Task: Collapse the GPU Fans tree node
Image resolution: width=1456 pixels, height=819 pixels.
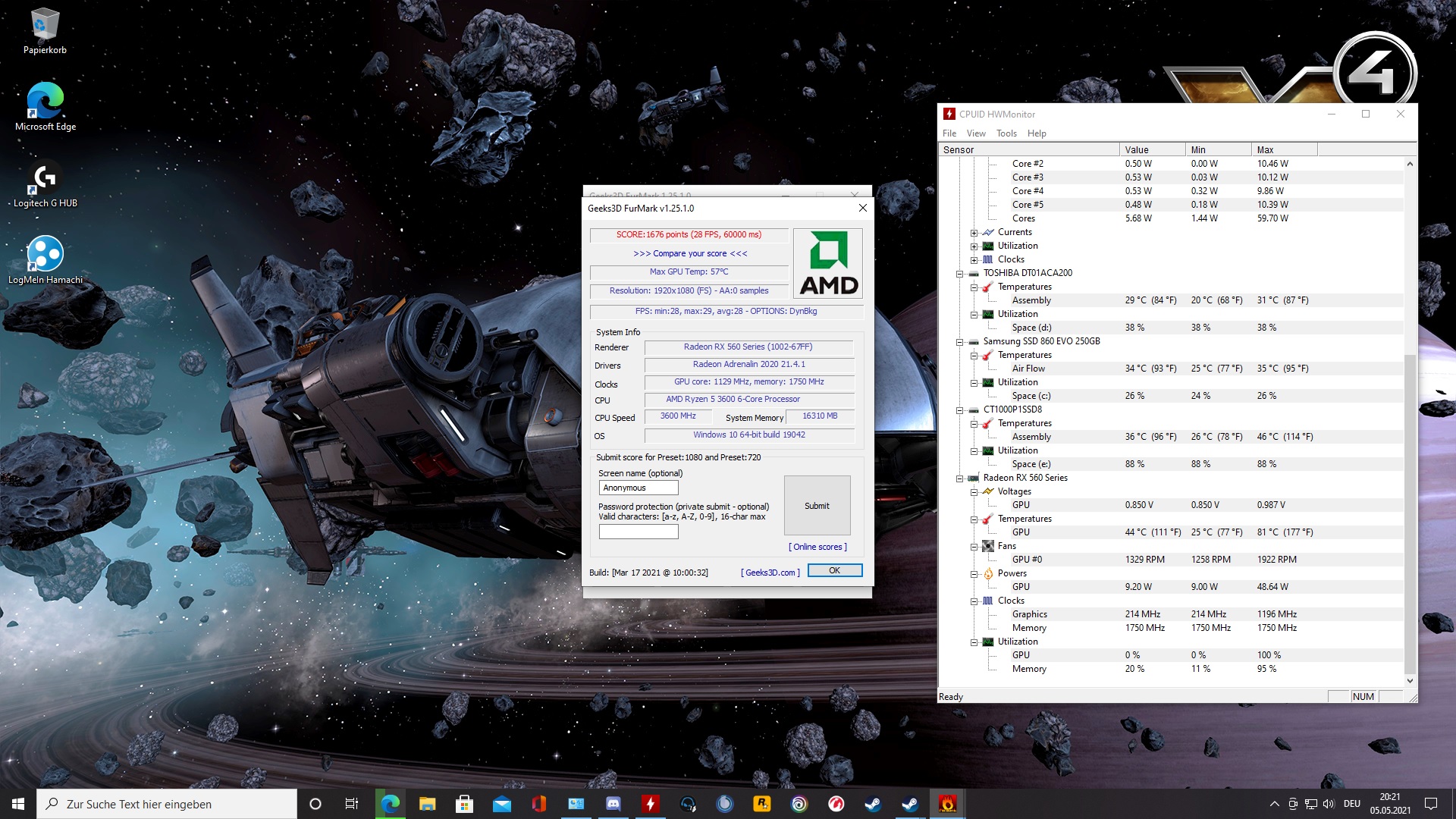Action: [974, 547]
